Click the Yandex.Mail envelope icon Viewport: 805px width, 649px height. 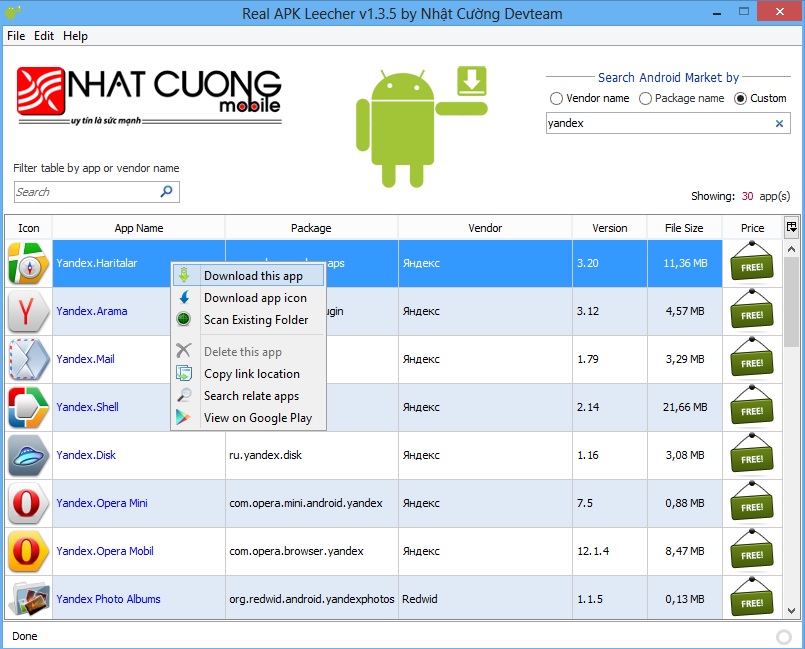29,359
